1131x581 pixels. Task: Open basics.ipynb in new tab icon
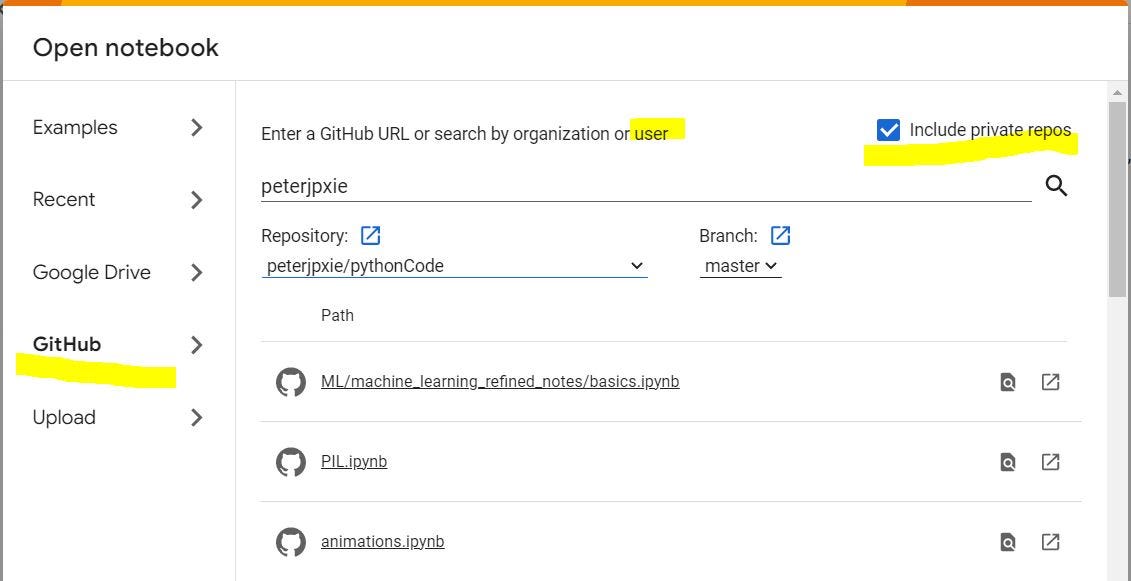click(1050, 382)
